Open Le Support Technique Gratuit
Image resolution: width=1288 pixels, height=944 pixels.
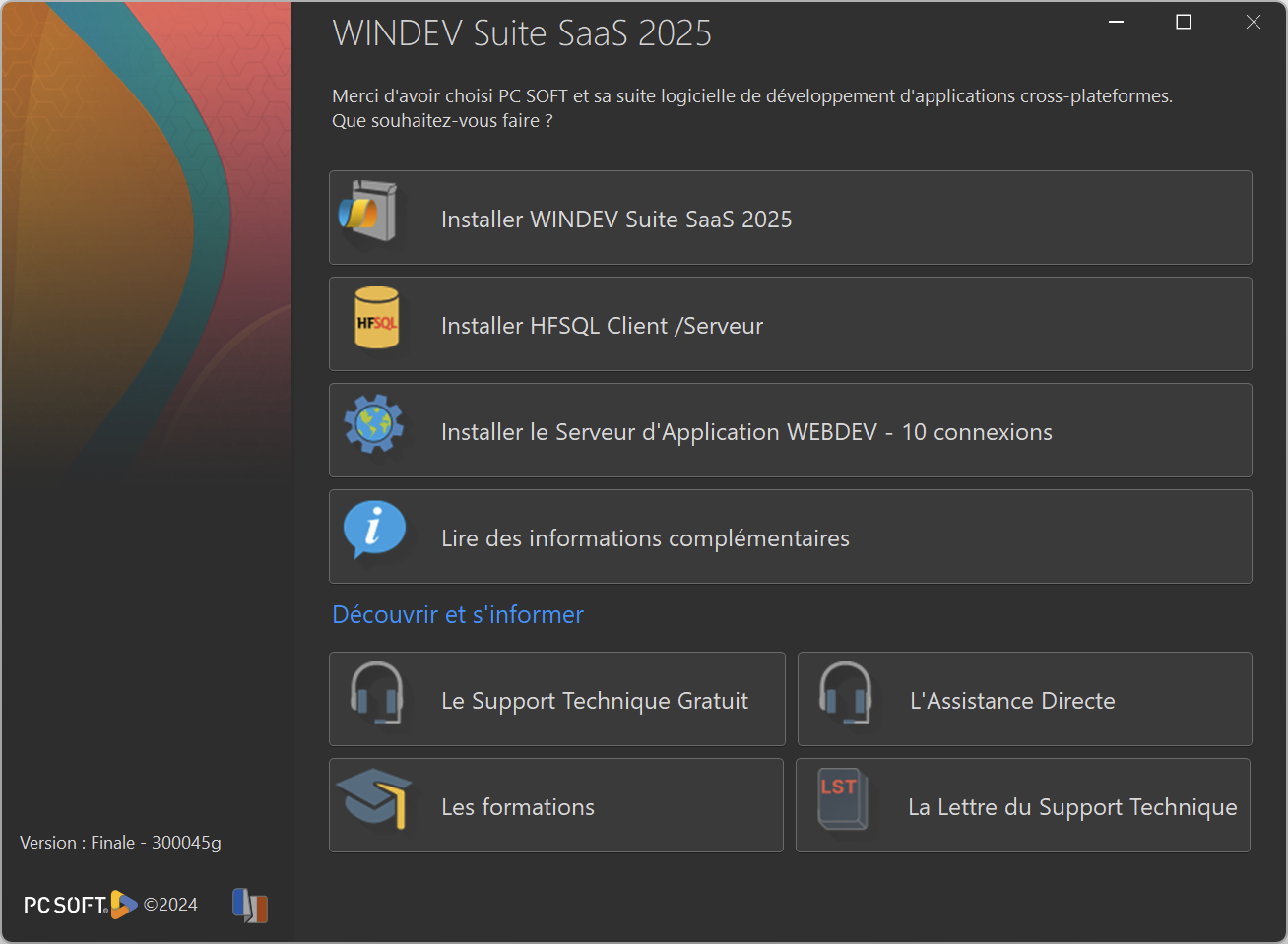click(557, 699)
